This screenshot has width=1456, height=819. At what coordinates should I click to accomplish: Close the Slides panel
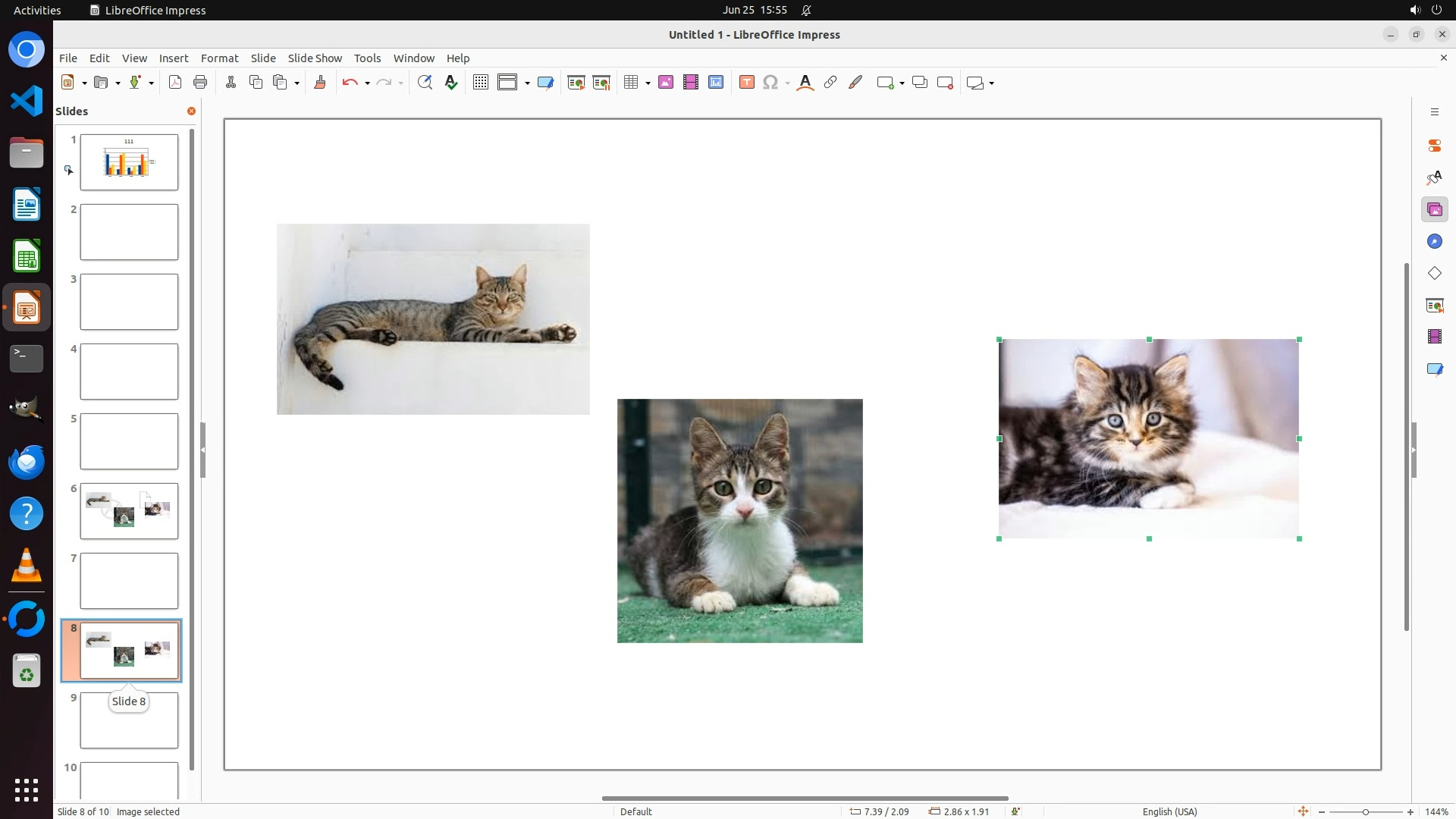191,111
